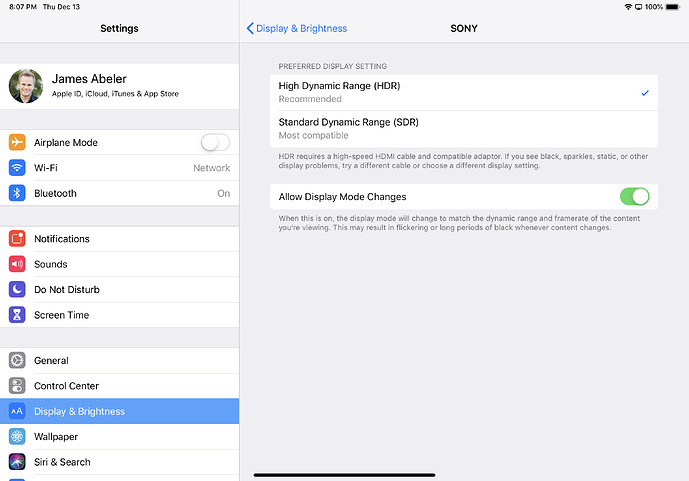Tap the Control Center icon
Screen dimensions: 689x481
click(x=17, y=386)
